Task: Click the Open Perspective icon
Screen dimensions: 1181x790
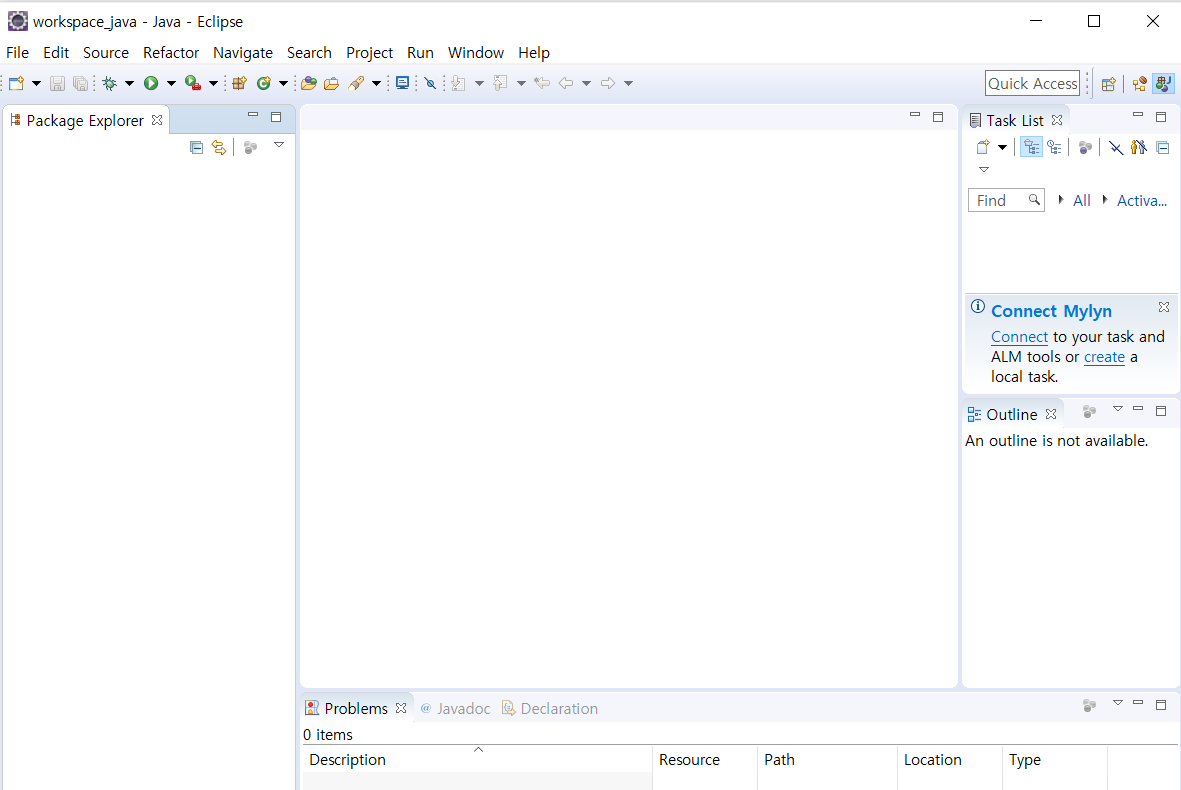Action: 1108,84
